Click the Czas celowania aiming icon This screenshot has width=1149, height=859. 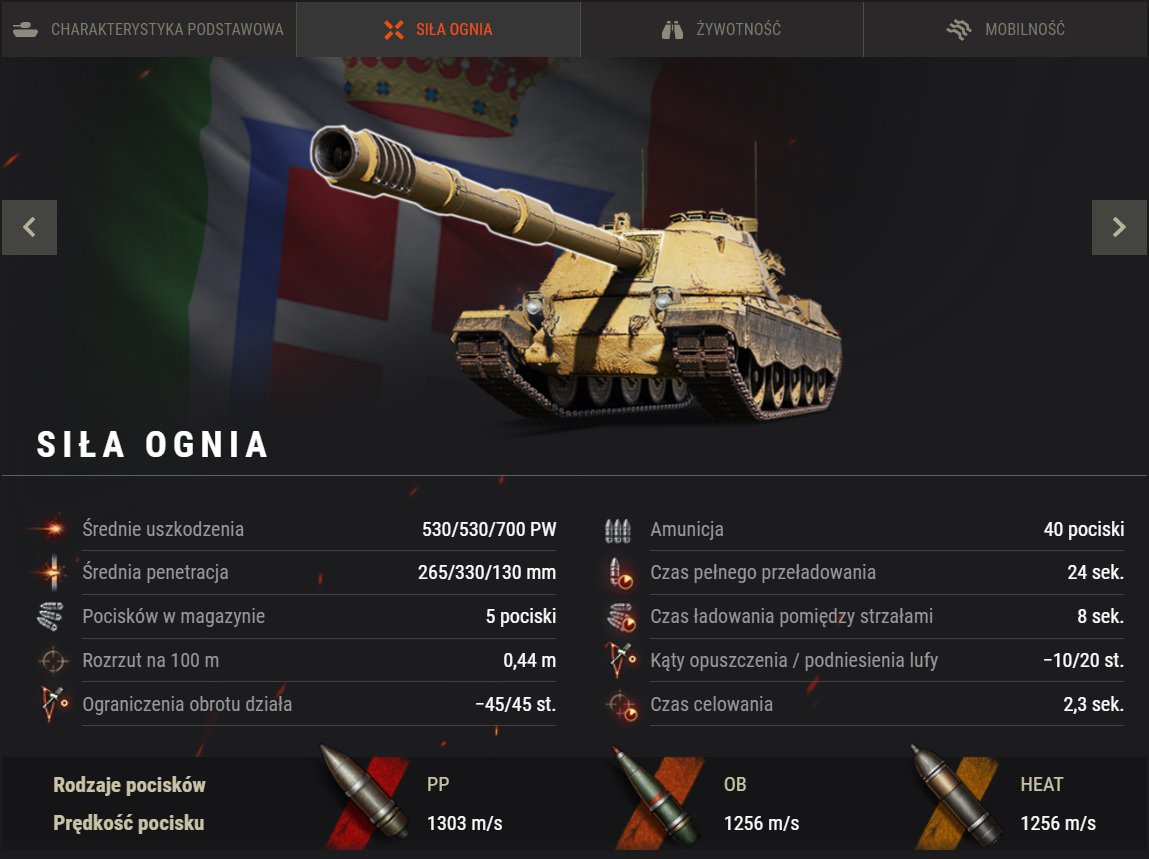622,705
